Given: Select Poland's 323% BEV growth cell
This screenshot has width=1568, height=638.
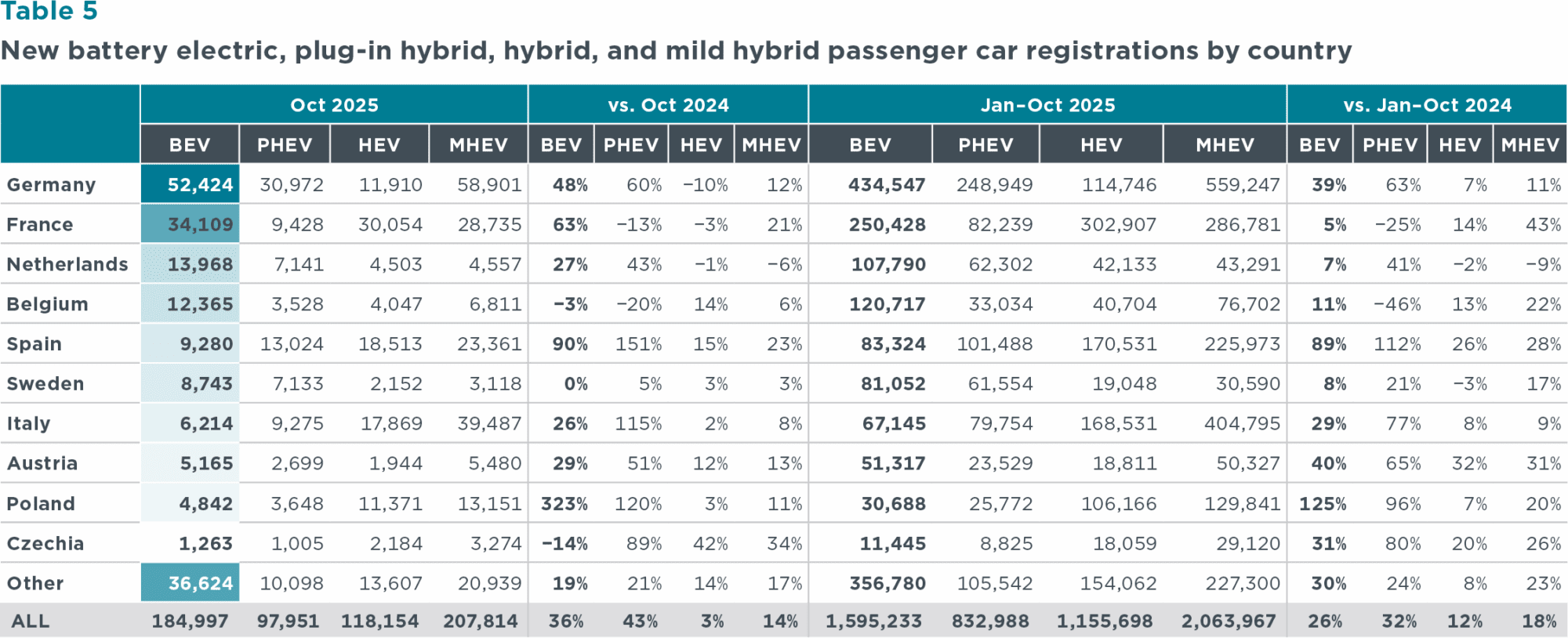Looking at the screenshot, I should [564, 504].
